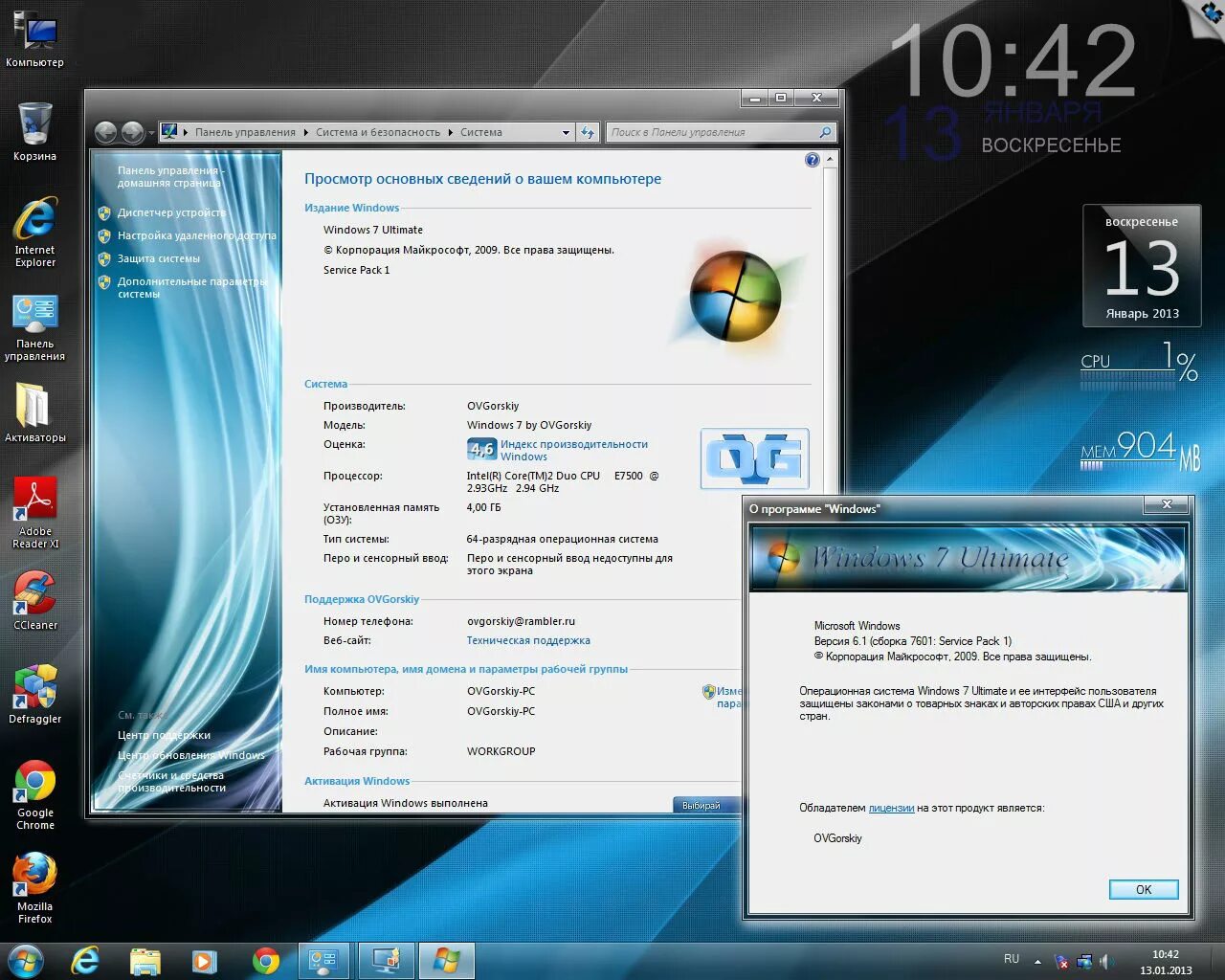Open Дополнительные параметры системы link

(192, 287)
